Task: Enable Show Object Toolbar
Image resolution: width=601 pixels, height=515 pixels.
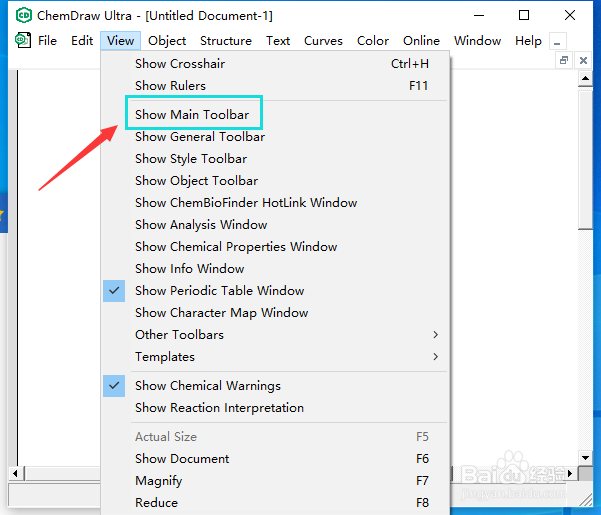Action: [275, 180]
